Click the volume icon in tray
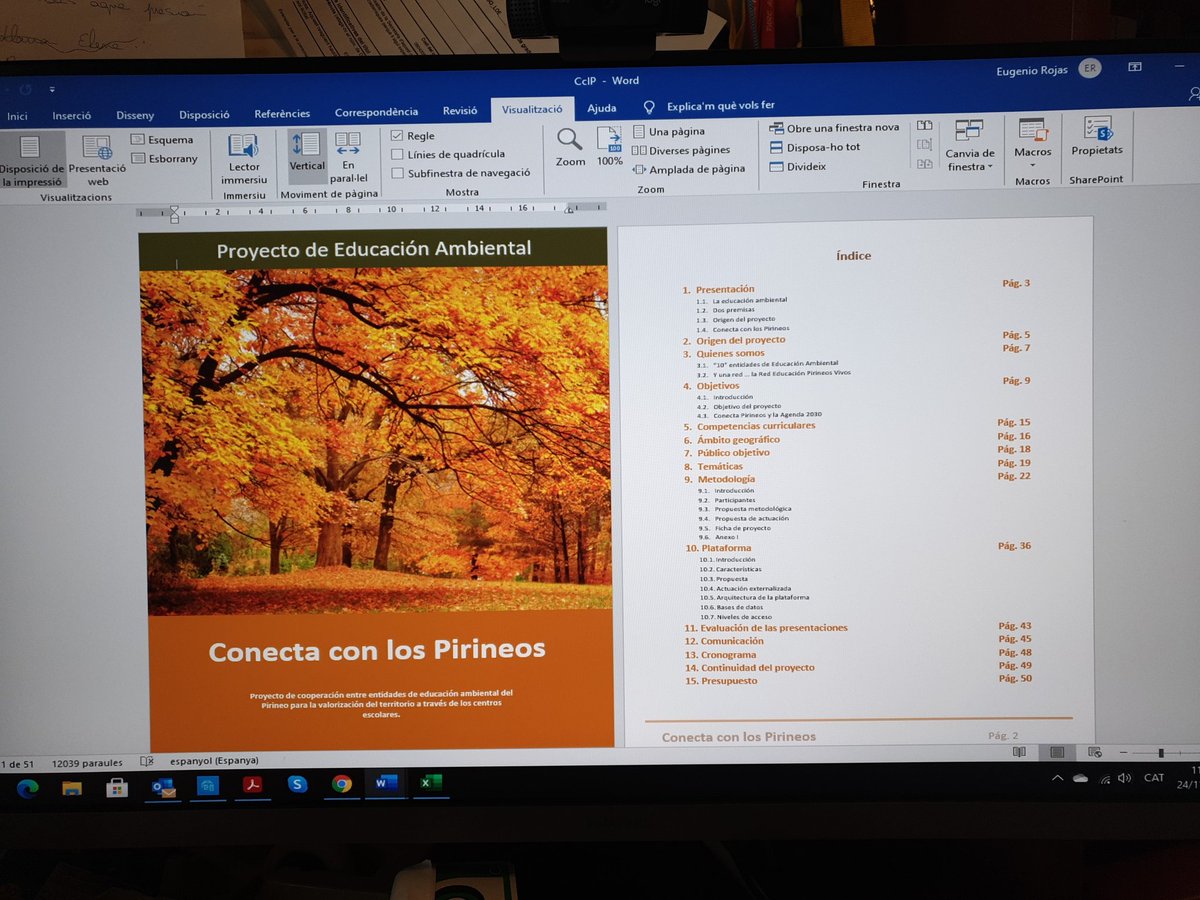 (1124, 778)
